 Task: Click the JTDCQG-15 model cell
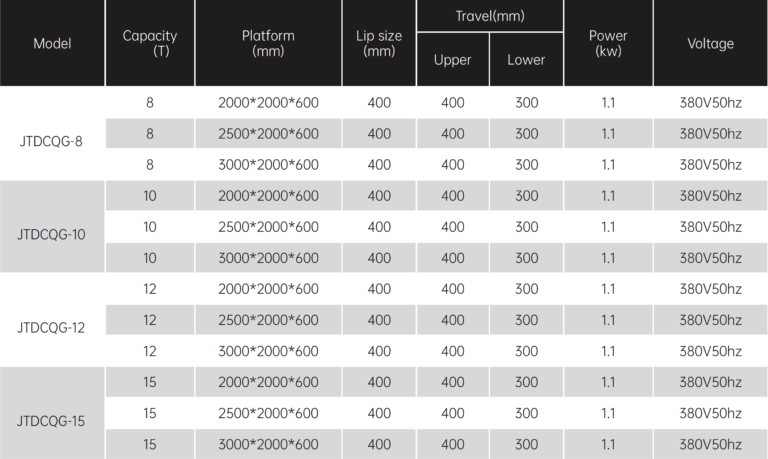click(x=51, y=420)
